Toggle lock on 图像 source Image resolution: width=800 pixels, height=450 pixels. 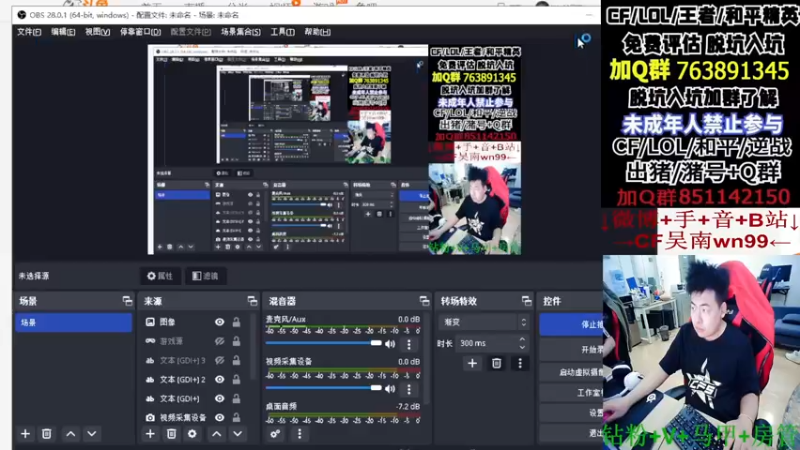click(x=236, y=322)
